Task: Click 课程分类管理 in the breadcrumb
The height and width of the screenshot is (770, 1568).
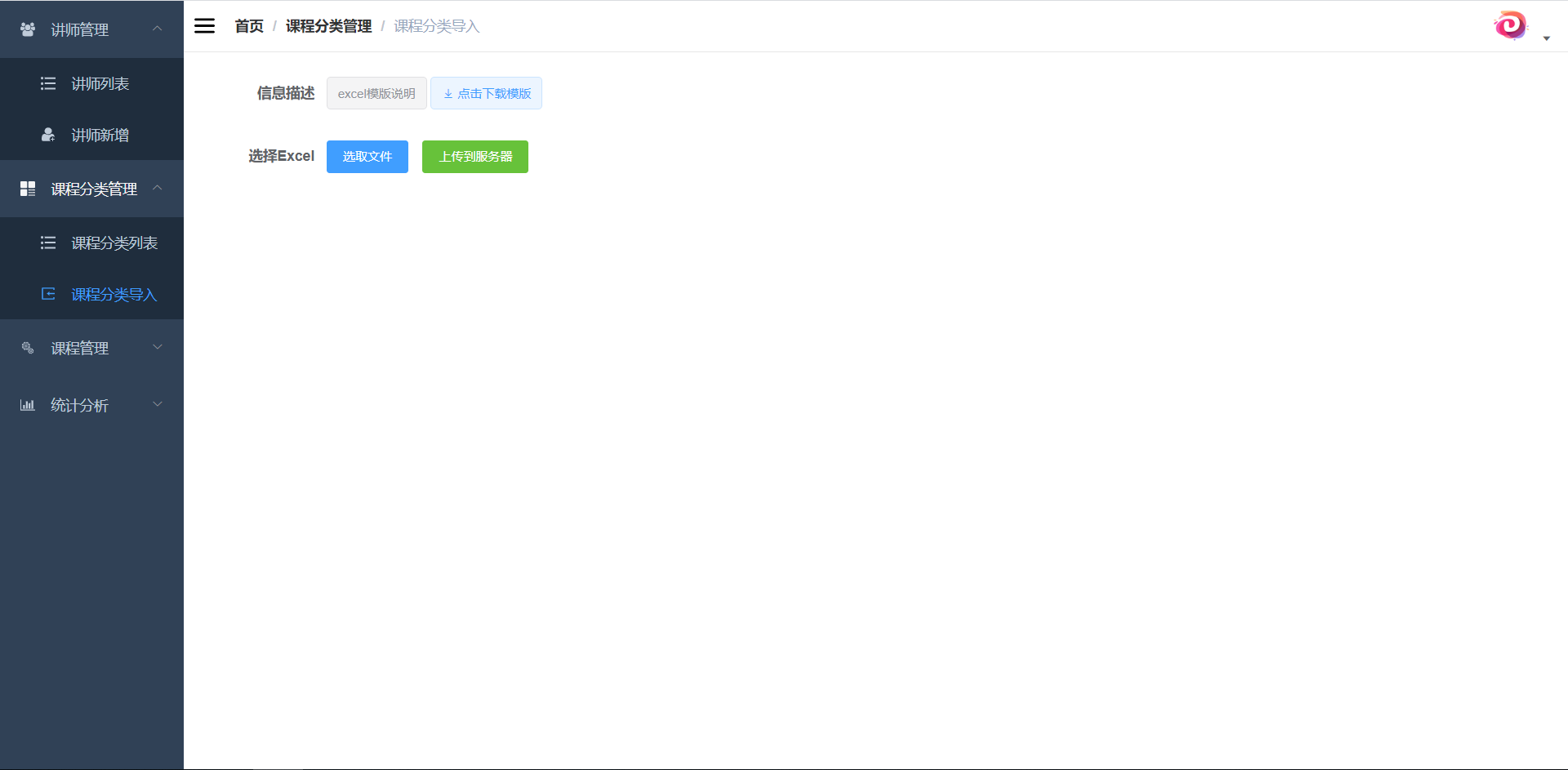Action: pos(328,26)
